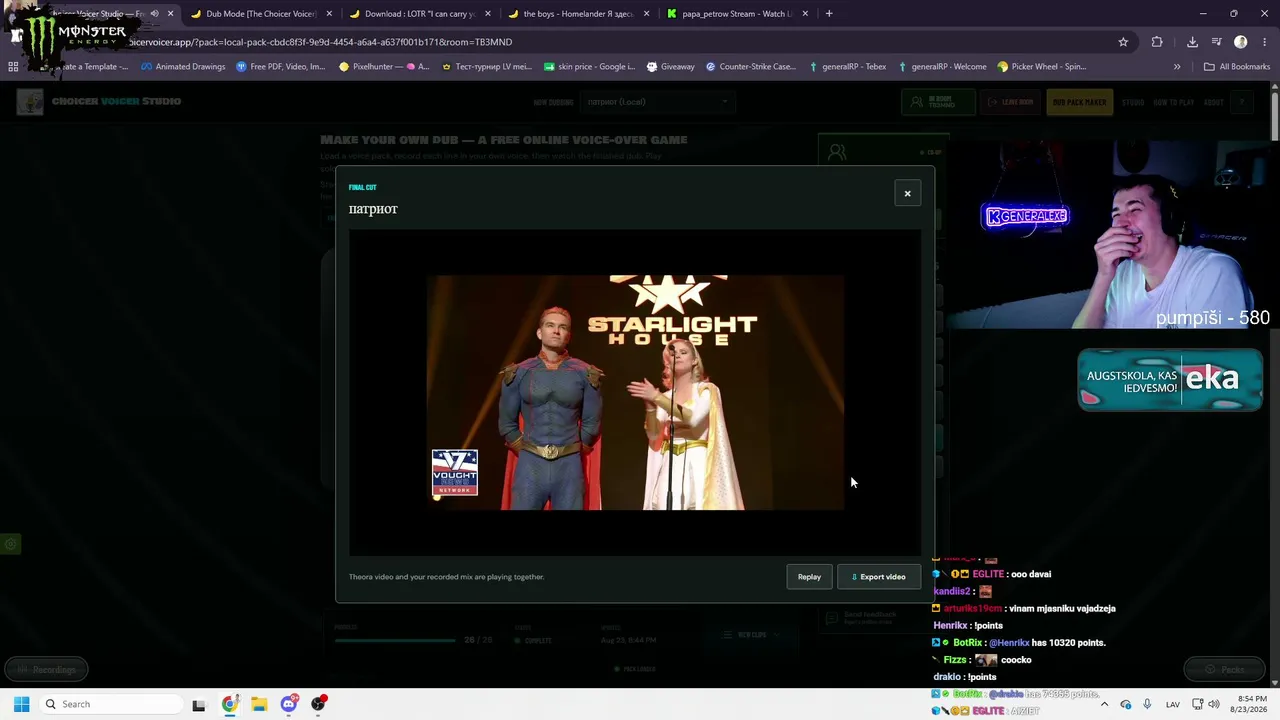Open the Windows Start menu
Image resolution: width=1280 pixels, height=720 pixels.
(21, 704)
